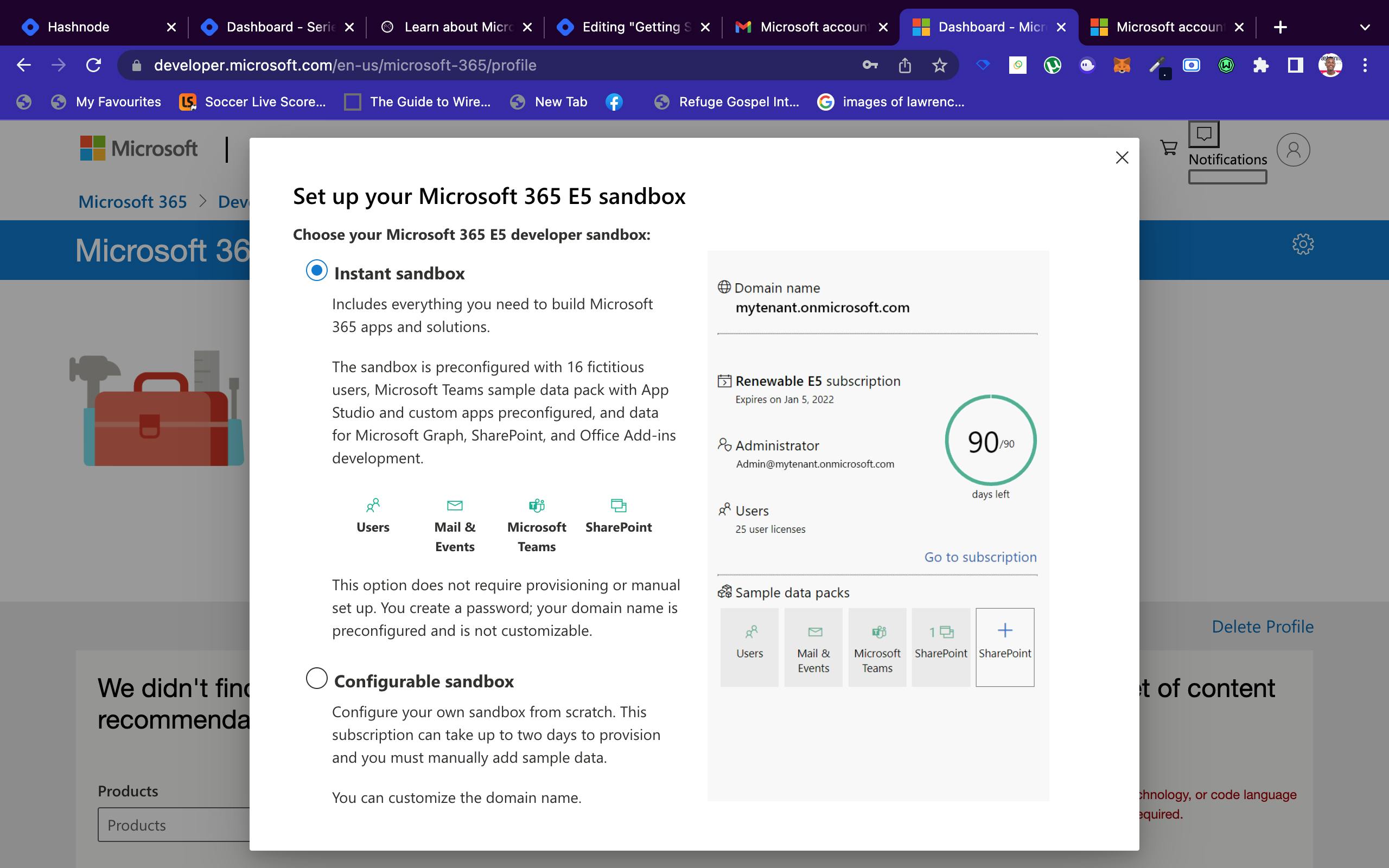Viewport: 1389px width, 868px height.
Task: Close the sandbox setup dialog
Action: click(x=1122, y=157)
